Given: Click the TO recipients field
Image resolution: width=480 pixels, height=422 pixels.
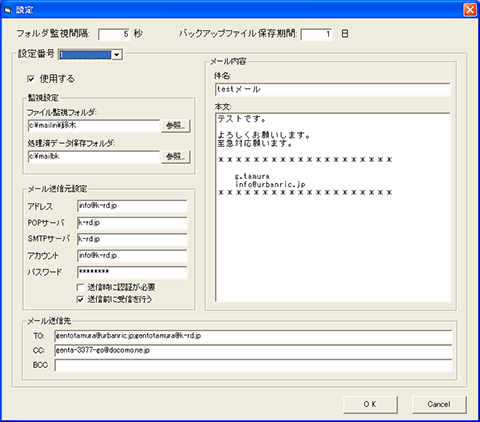Looking at the screenshot, I should coord(253,336).
